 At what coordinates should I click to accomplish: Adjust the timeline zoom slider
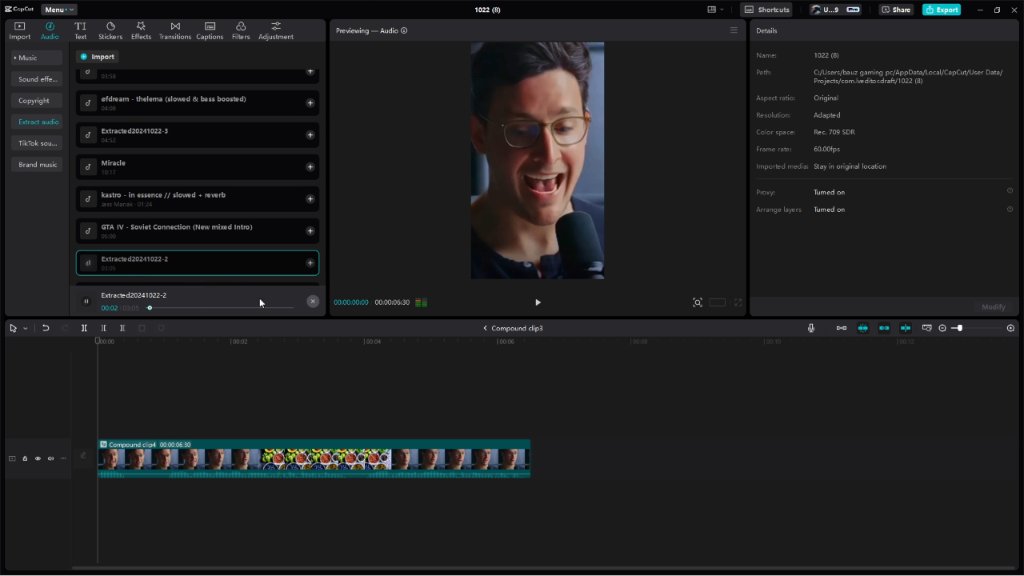[x=959, y=328]
